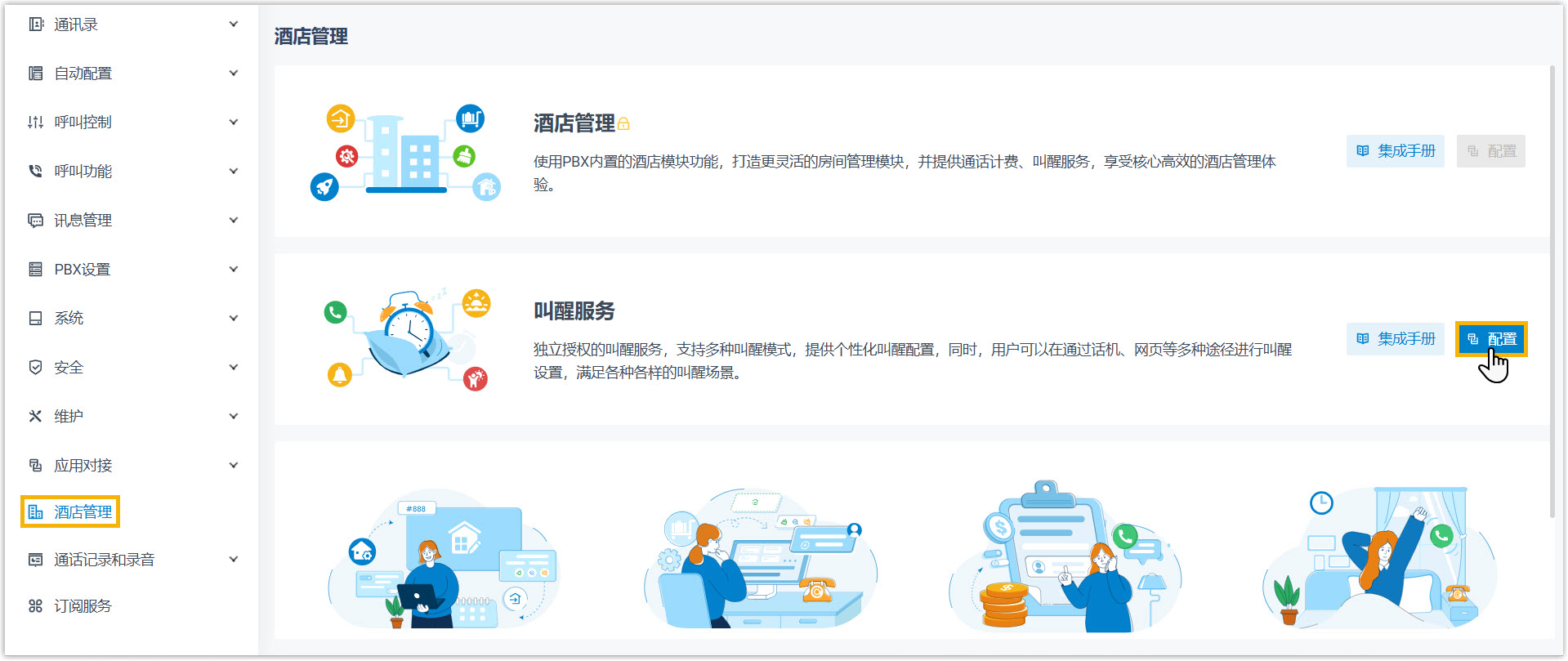The height and width of the screenshot is (661, 1568).
Task: Expand the 自动配置 menu chevron
Action: click(x=234, y=74)
